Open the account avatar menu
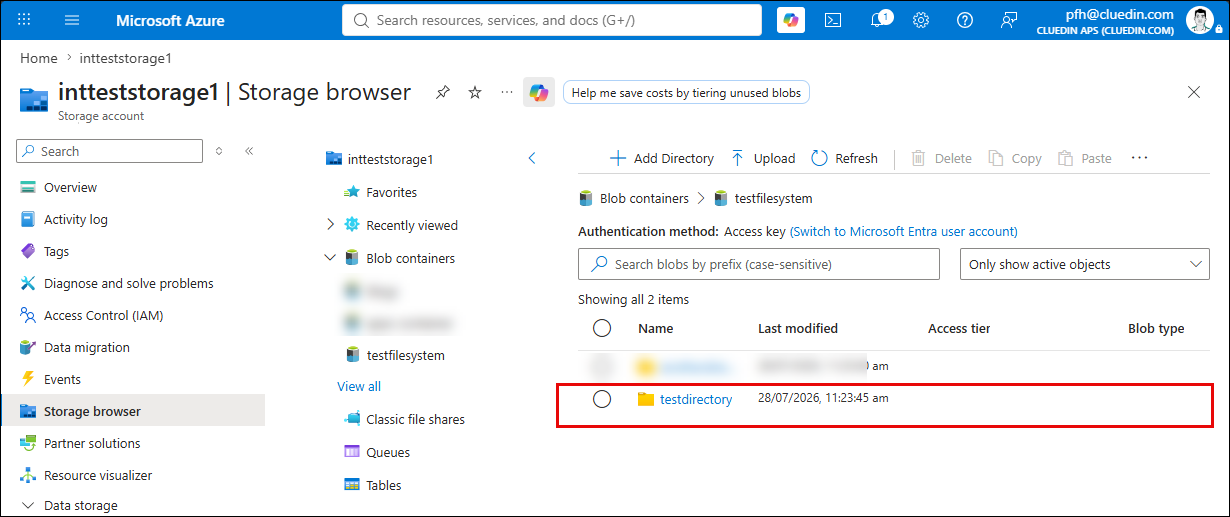This screenshot has height=517, width=1230. pos(1200,20)
